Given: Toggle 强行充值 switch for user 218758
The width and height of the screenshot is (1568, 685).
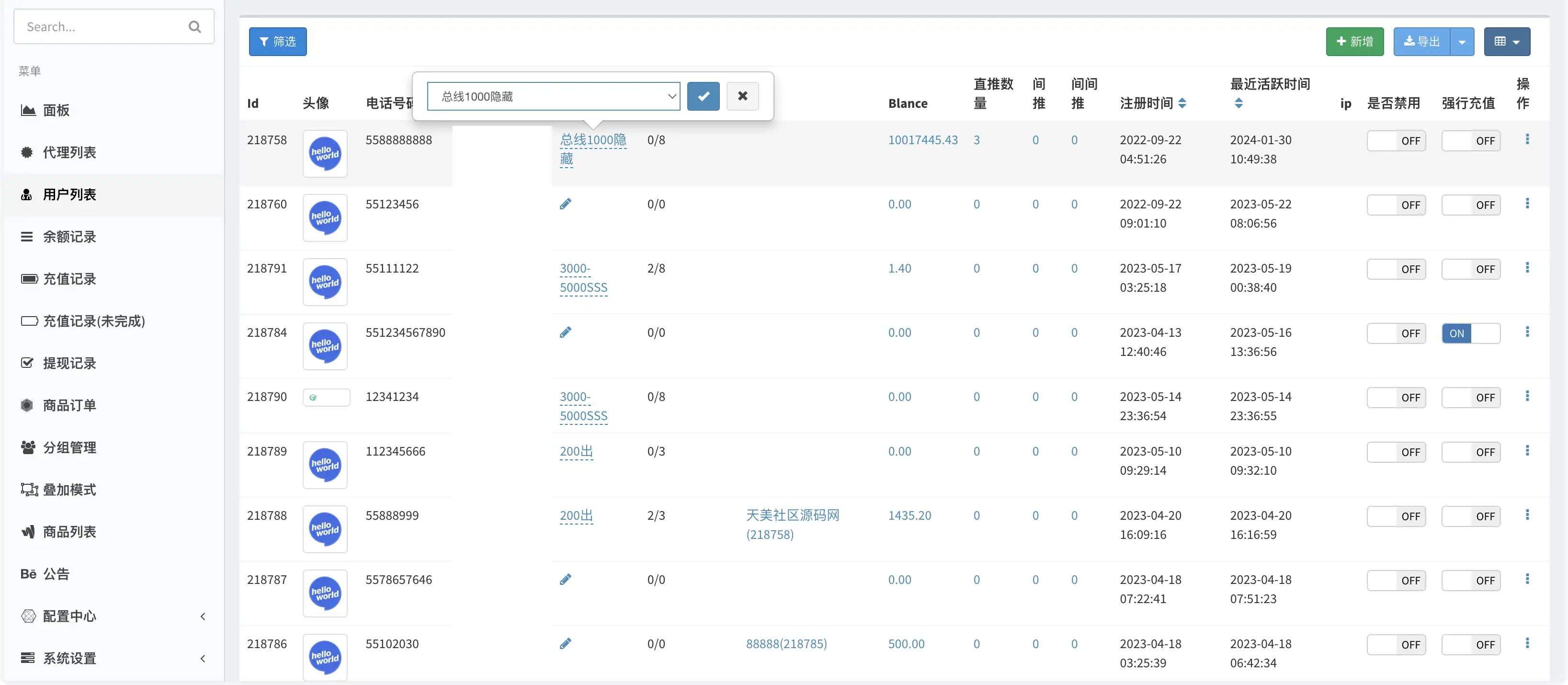Looking at the screenshot, I should click(x=1471, y=141).
